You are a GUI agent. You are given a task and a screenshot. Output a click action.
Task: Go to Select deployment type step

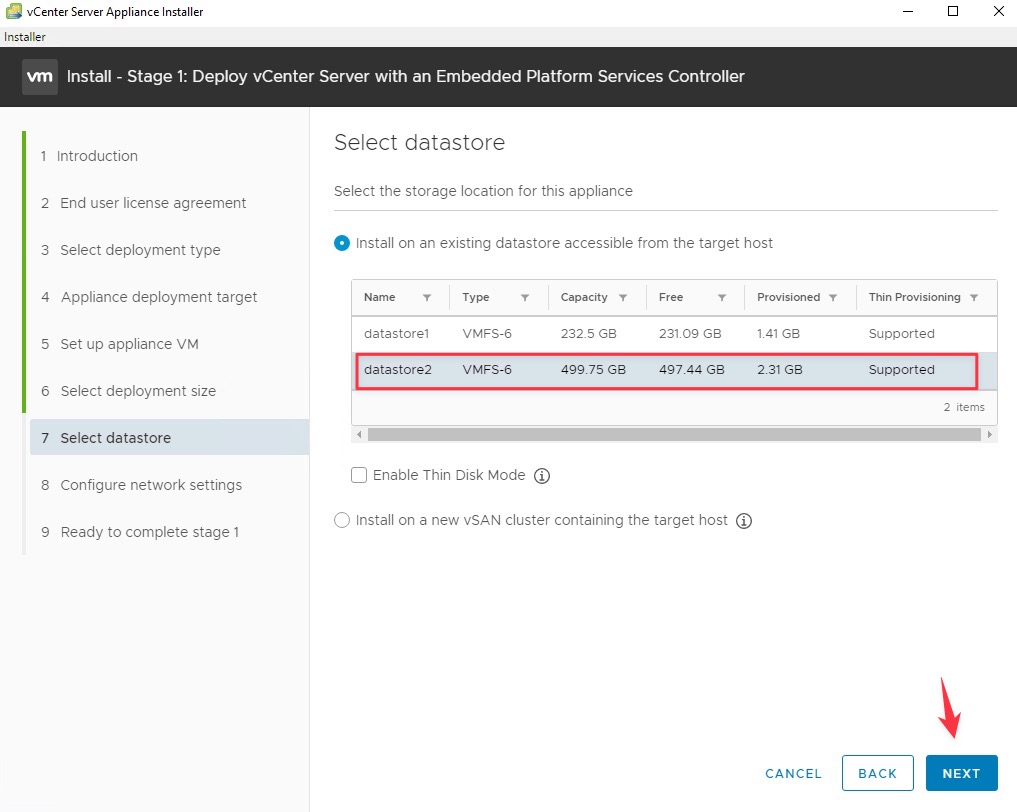[x=130, y=250]
